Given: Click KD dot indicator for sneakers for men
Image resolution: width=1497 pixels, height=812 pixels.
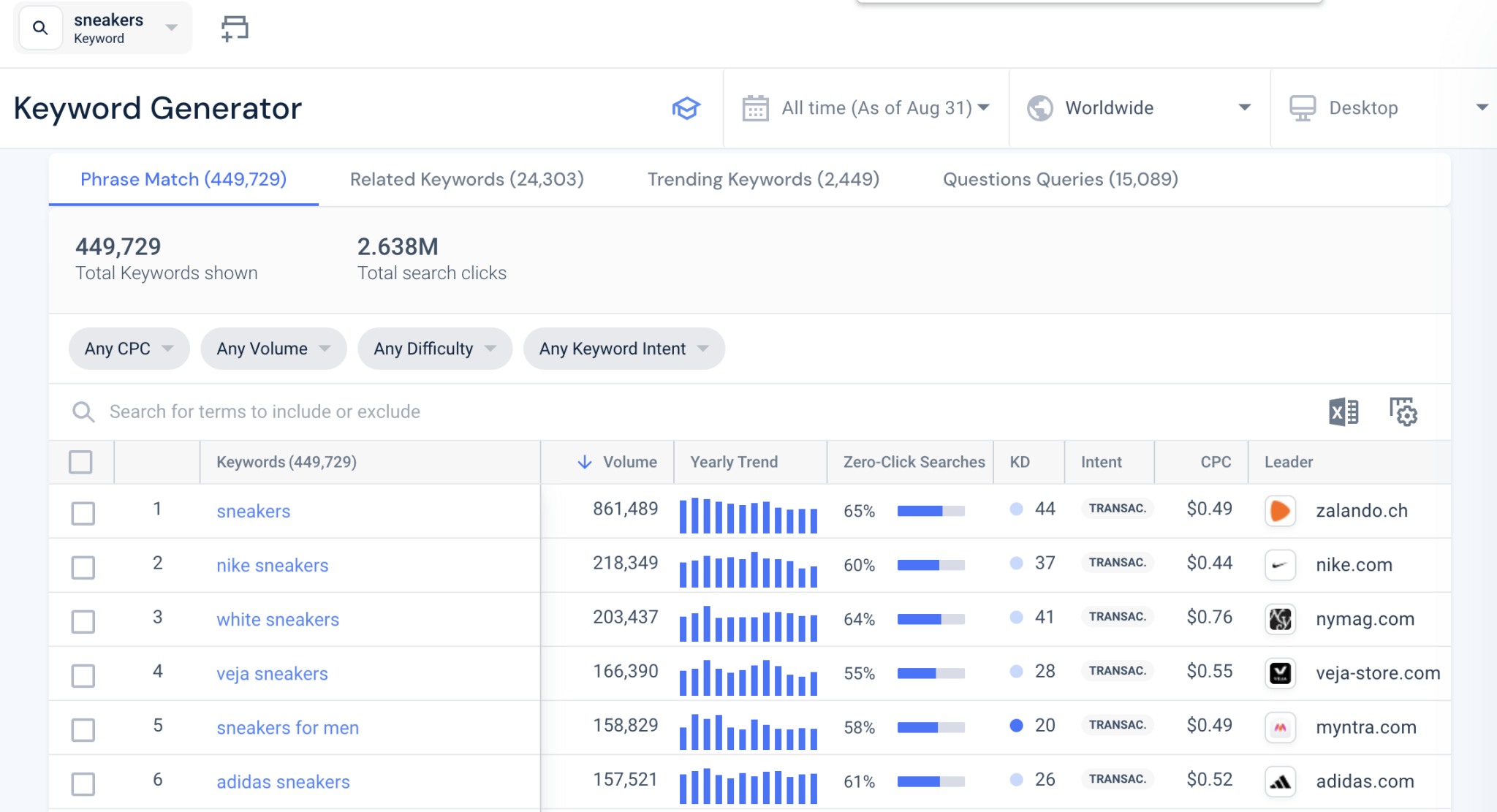Looking at the screenshot, I should click(1016, 726).
